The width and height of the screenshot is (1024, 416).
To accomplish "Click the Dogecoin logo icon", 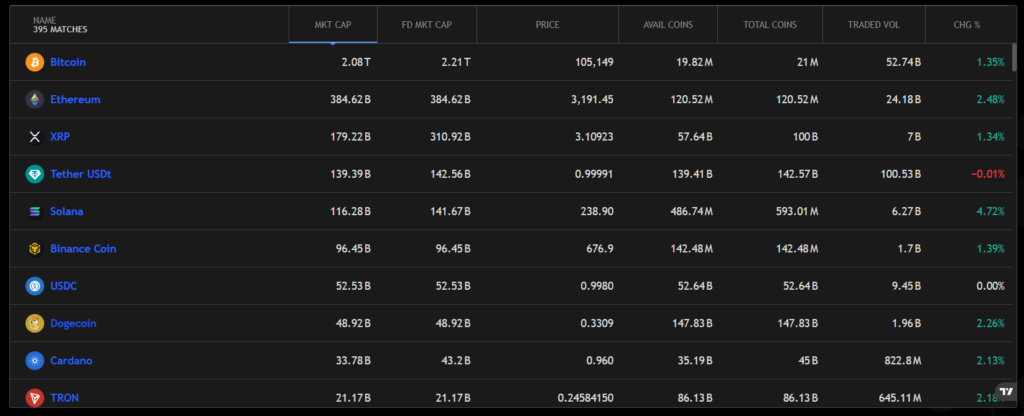I will pos(35,323).
